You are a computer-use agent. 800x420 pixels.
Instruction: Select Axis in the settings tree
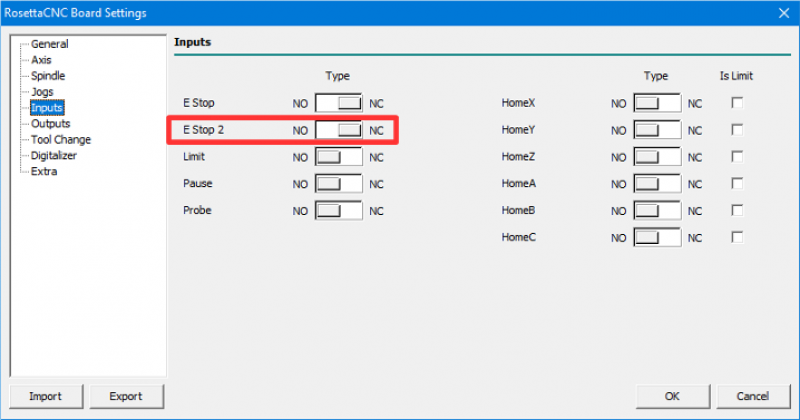click(41, 60)
